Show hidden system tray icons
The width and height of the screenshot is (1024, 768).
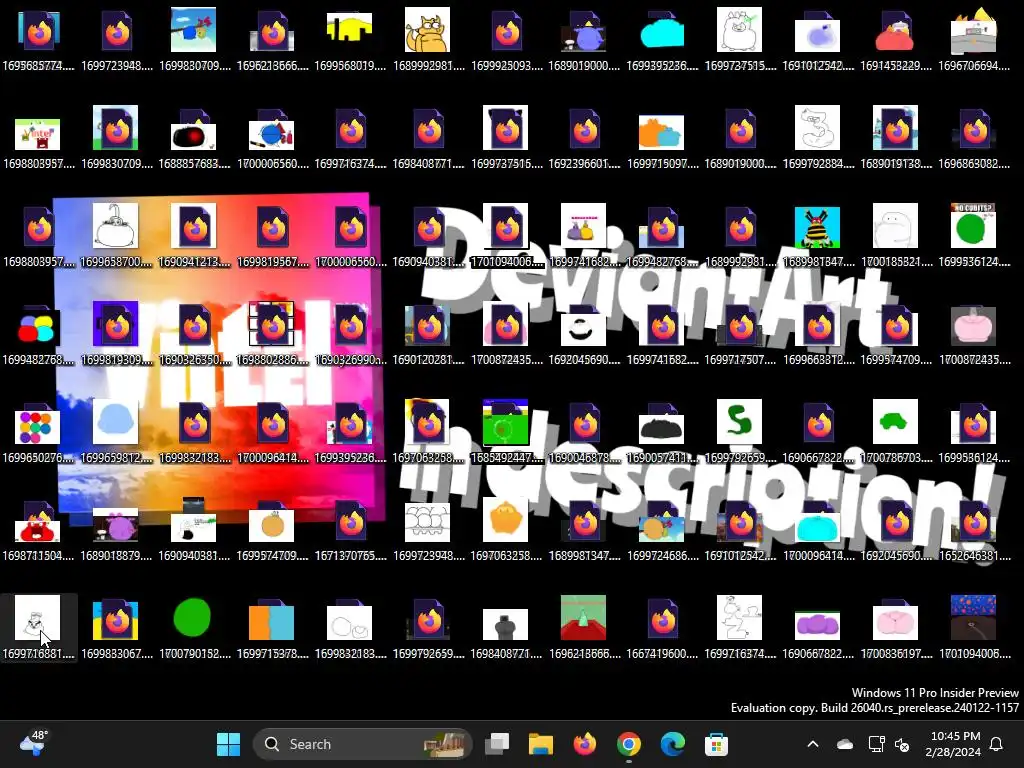pos(813,744)
